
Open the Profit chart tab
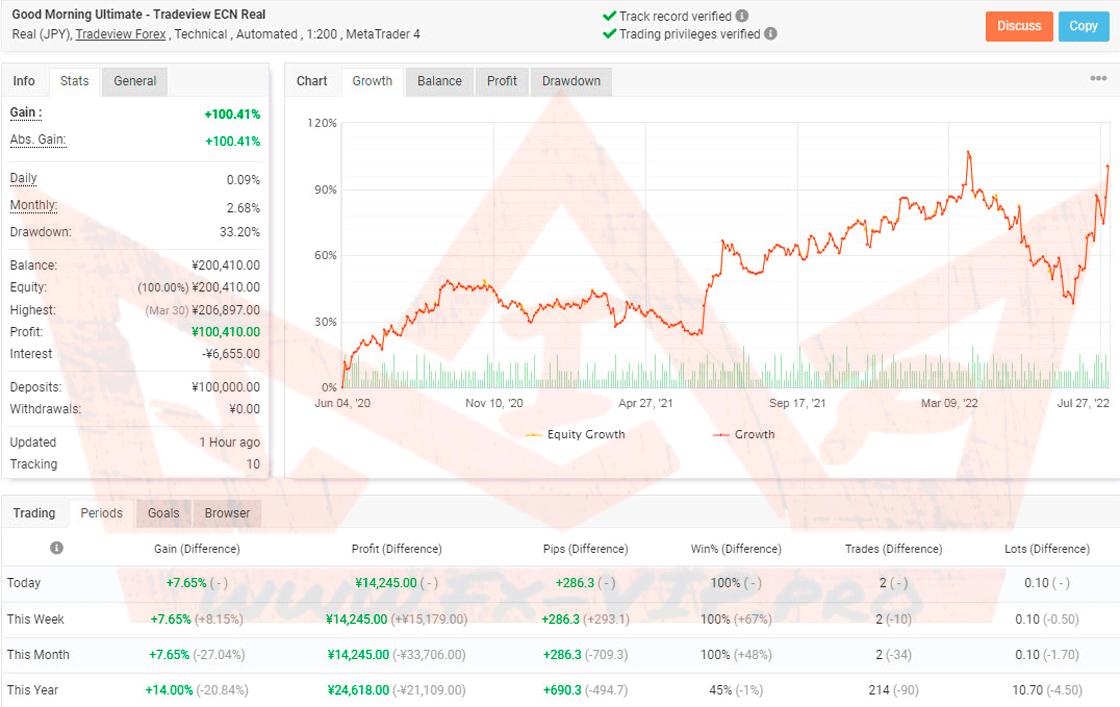[502, 81]
